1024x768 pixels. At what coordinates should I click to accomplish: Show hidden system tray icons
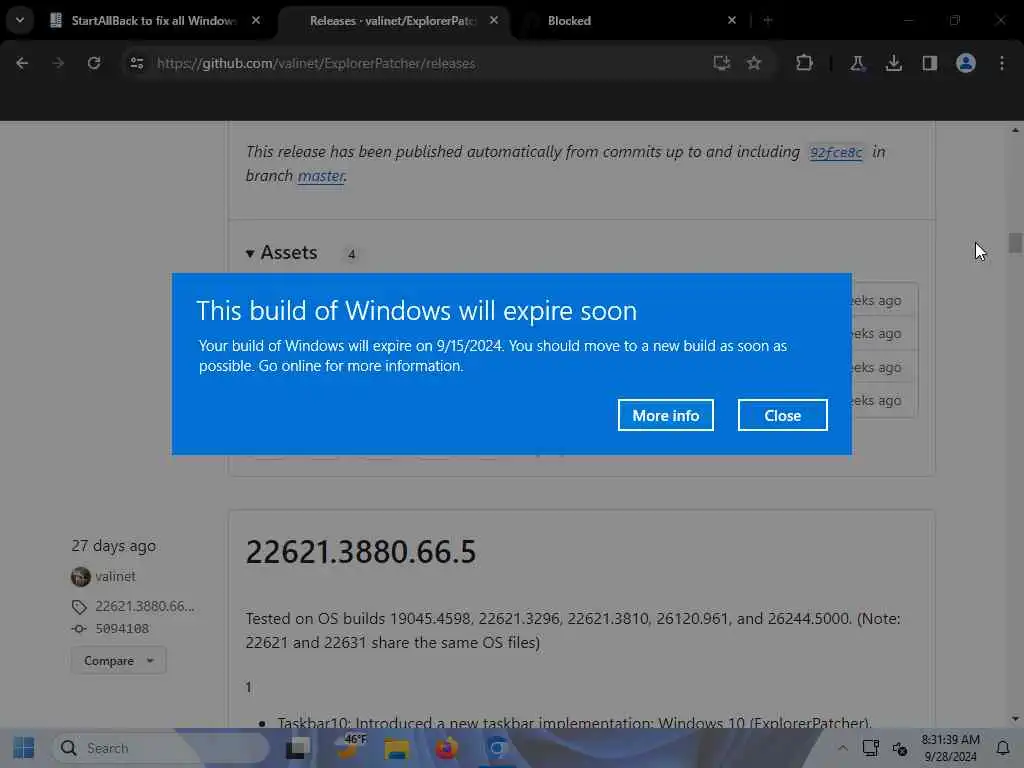pos(842,748)
